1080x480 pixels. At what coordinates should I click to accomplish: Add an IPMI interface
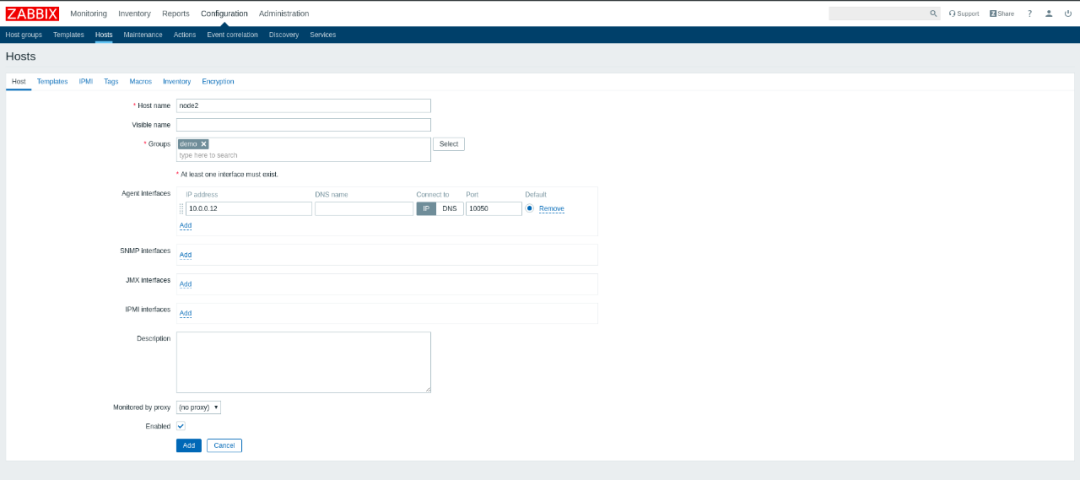click(x=185, y=313)
